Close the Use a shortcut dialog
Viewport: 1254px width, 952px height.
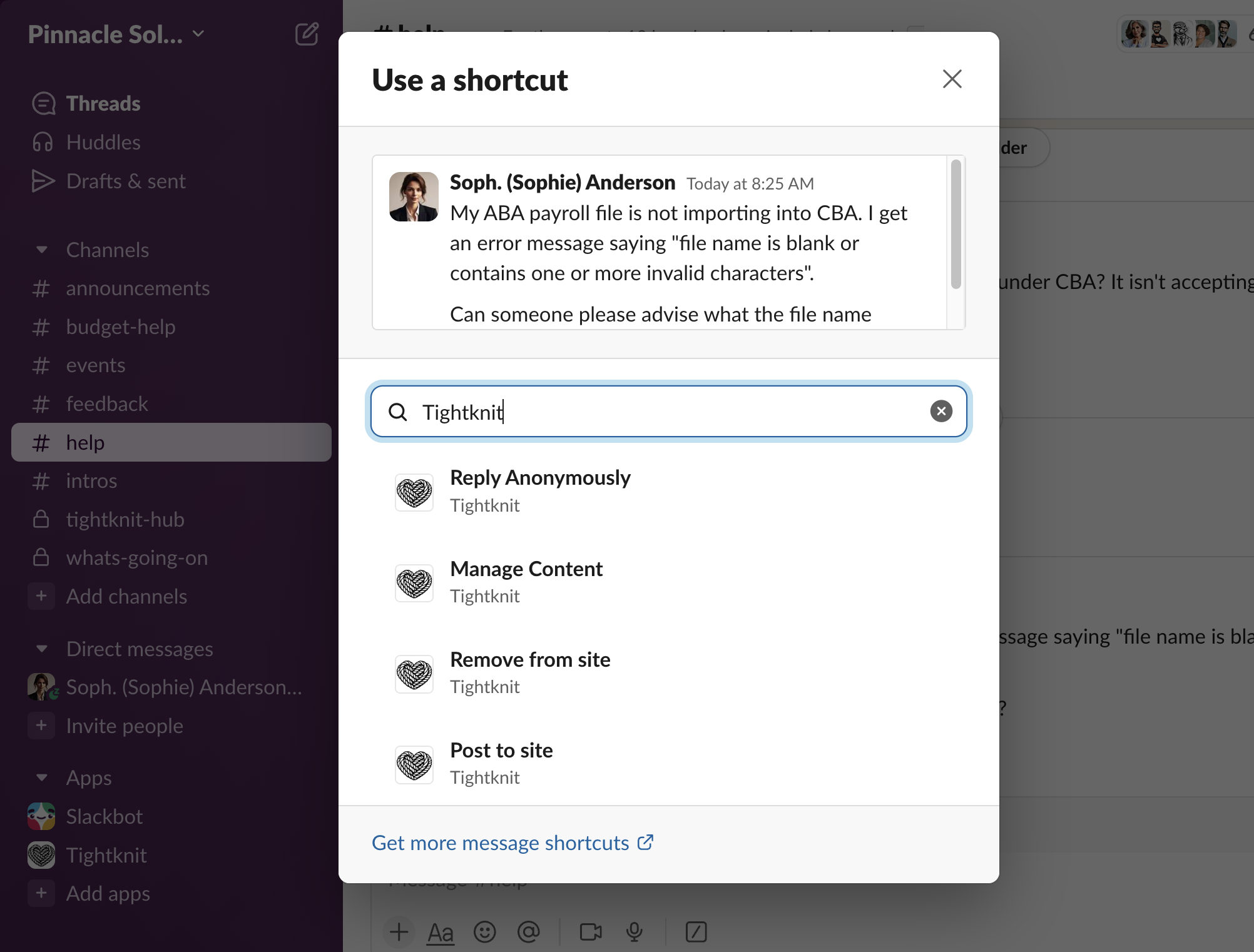pyautogui.click(x=952, y=79)
